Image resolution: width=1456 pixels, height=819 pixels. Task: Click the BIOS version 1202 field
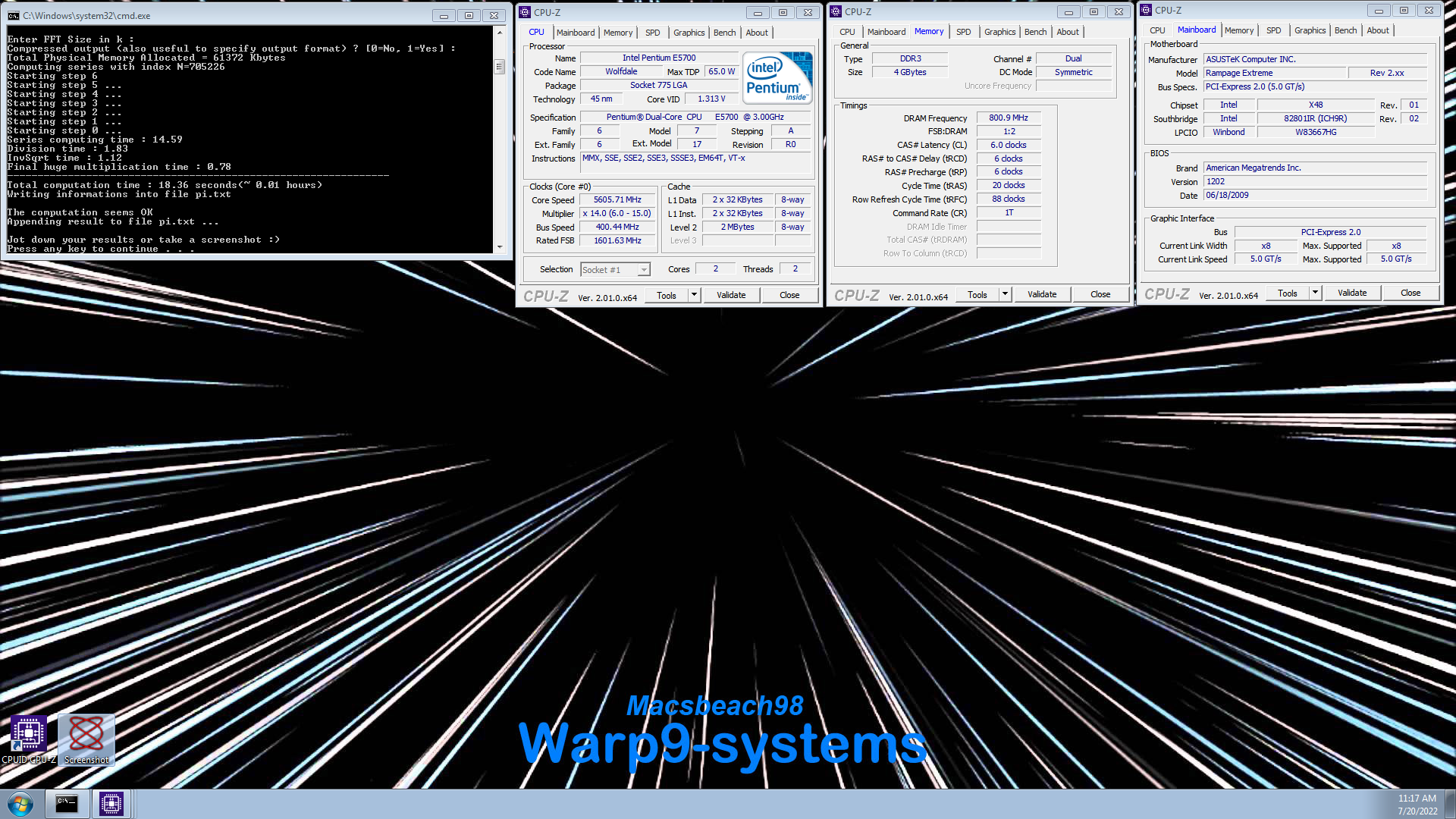click(1316, 181)
